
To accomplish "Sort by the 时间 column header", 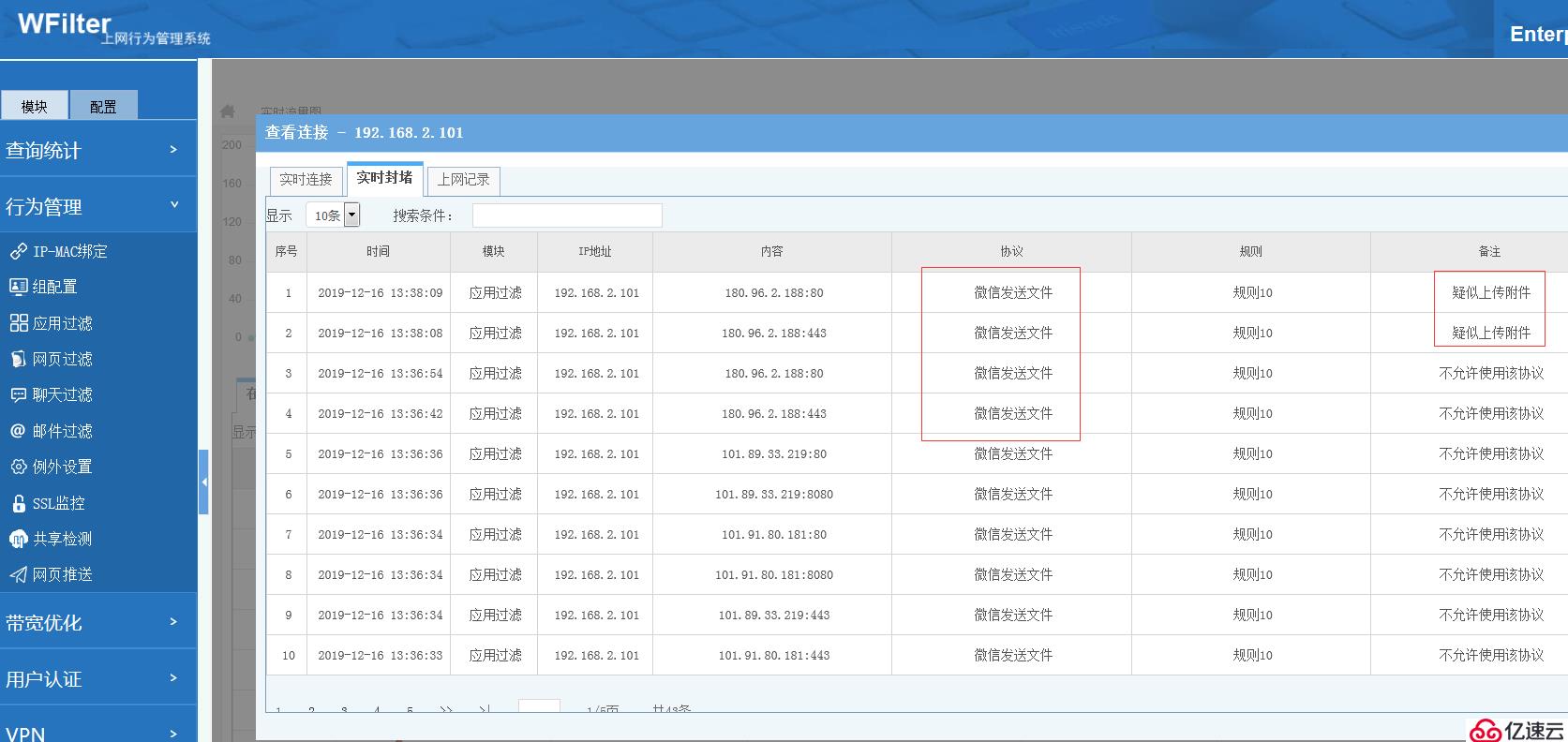I will click(379, 251).
